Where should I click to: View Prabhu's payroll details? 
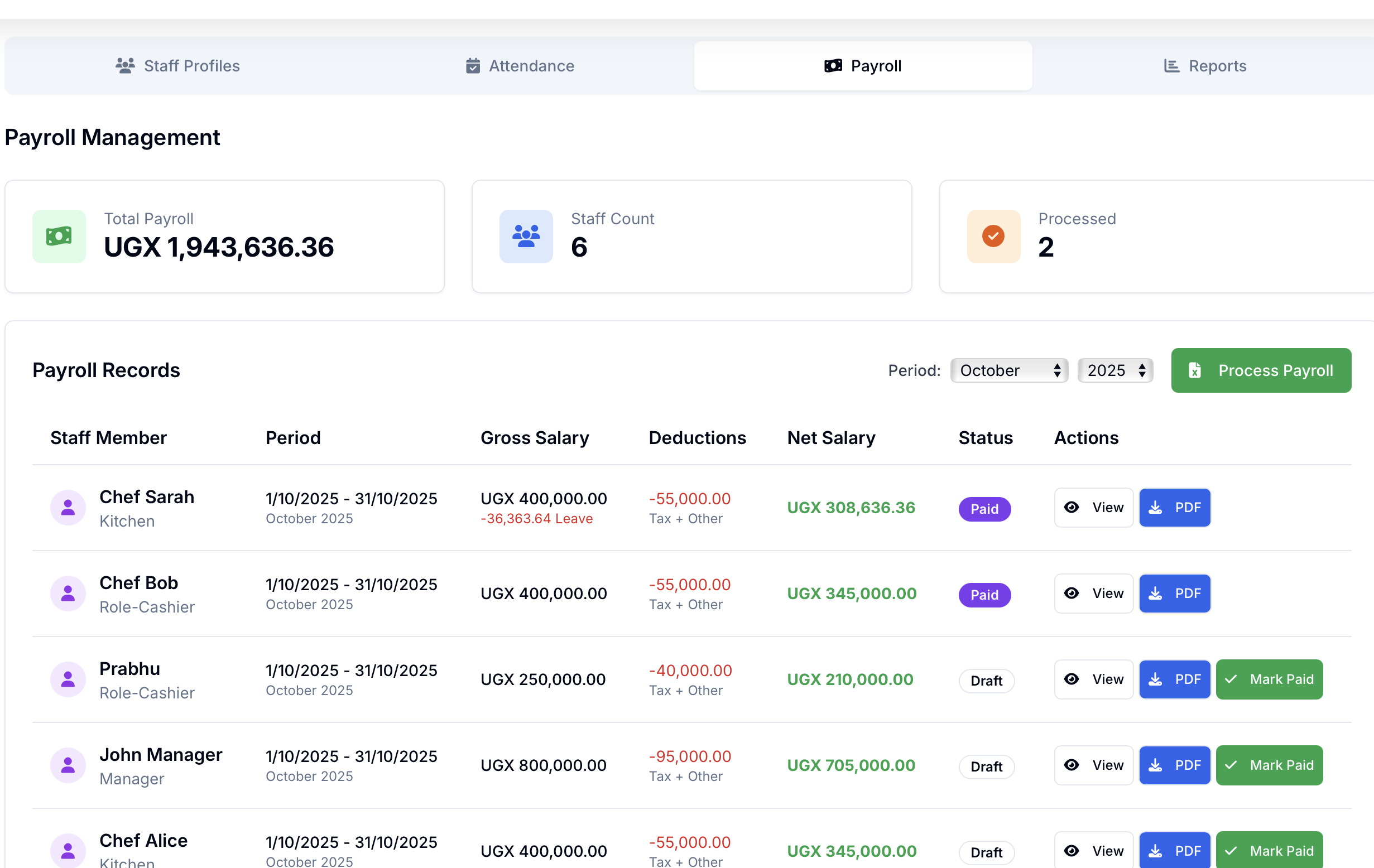pyautogui.click(x=1093, y=679)
